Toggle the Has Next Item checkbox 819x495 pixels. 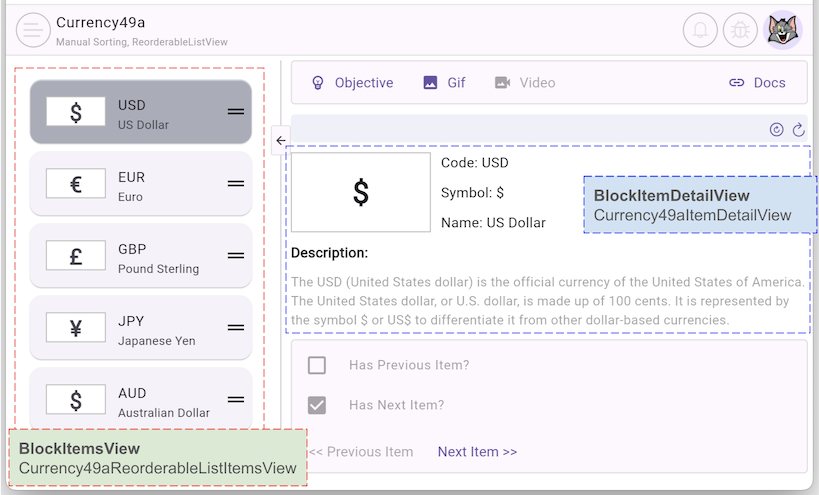point(317,405)
